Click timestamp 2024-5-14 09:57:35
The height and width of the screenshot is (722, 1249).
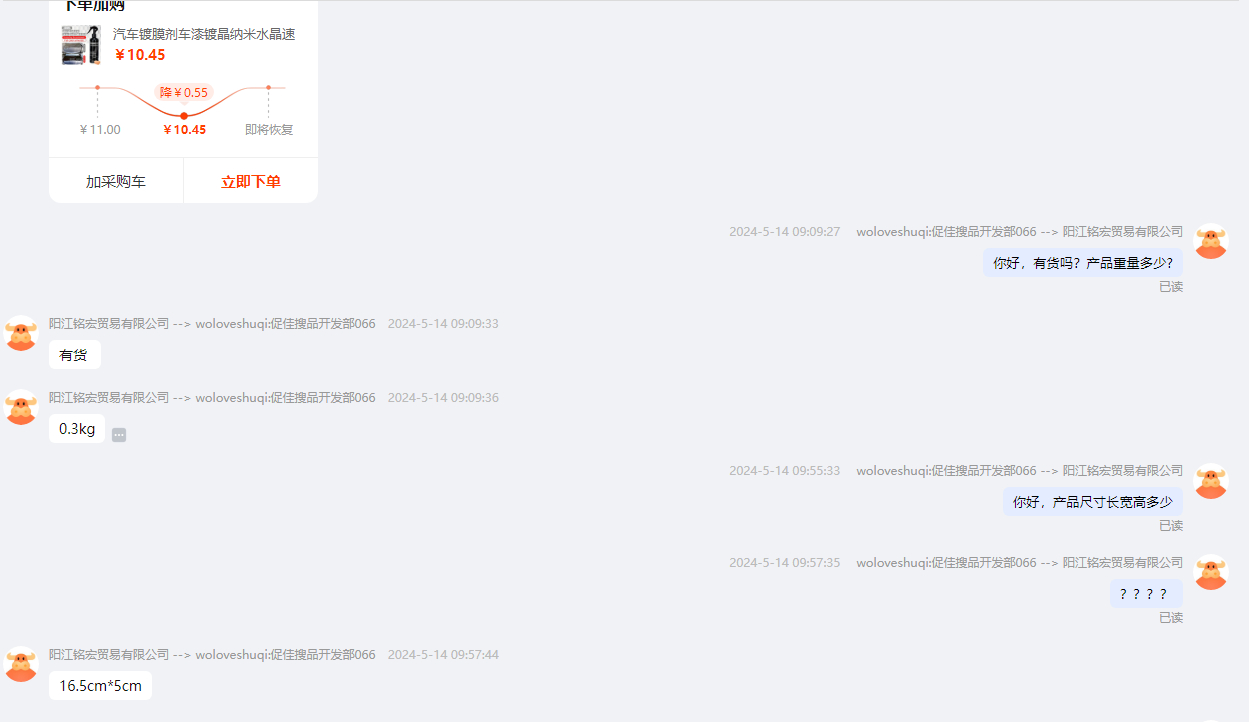784,563
